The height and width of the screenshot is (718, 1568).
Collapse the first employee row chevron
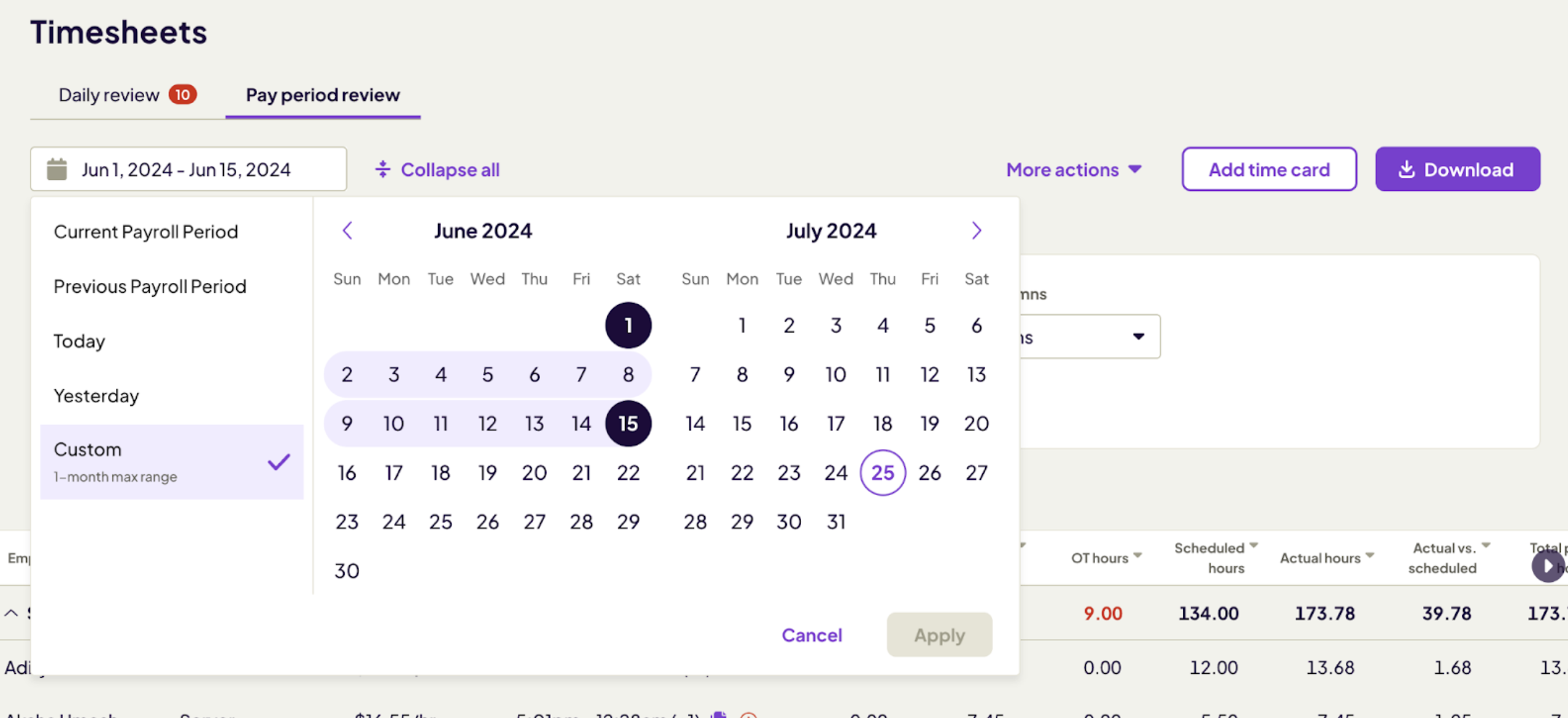click(x=11, y=612)
